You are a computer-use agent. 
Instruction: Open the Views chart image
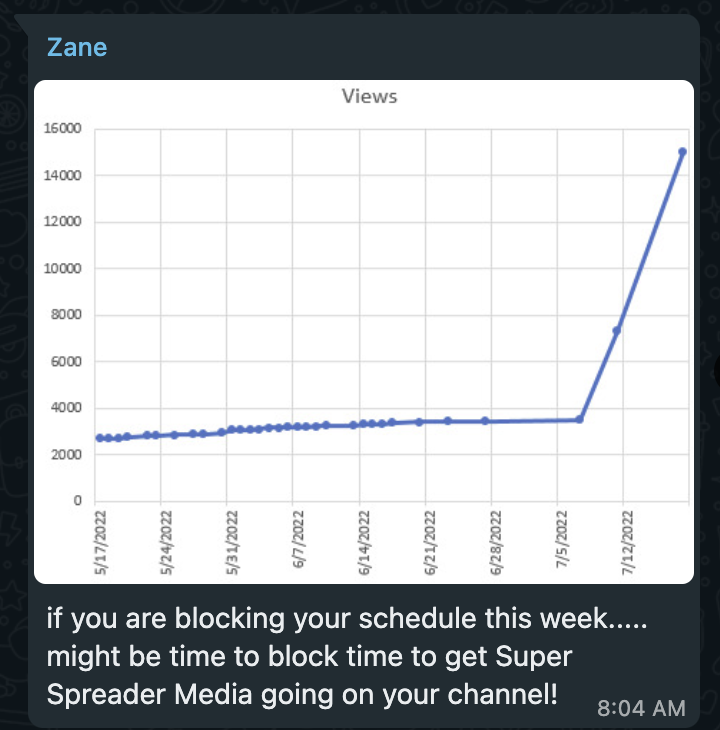click(x=363, y=332)
